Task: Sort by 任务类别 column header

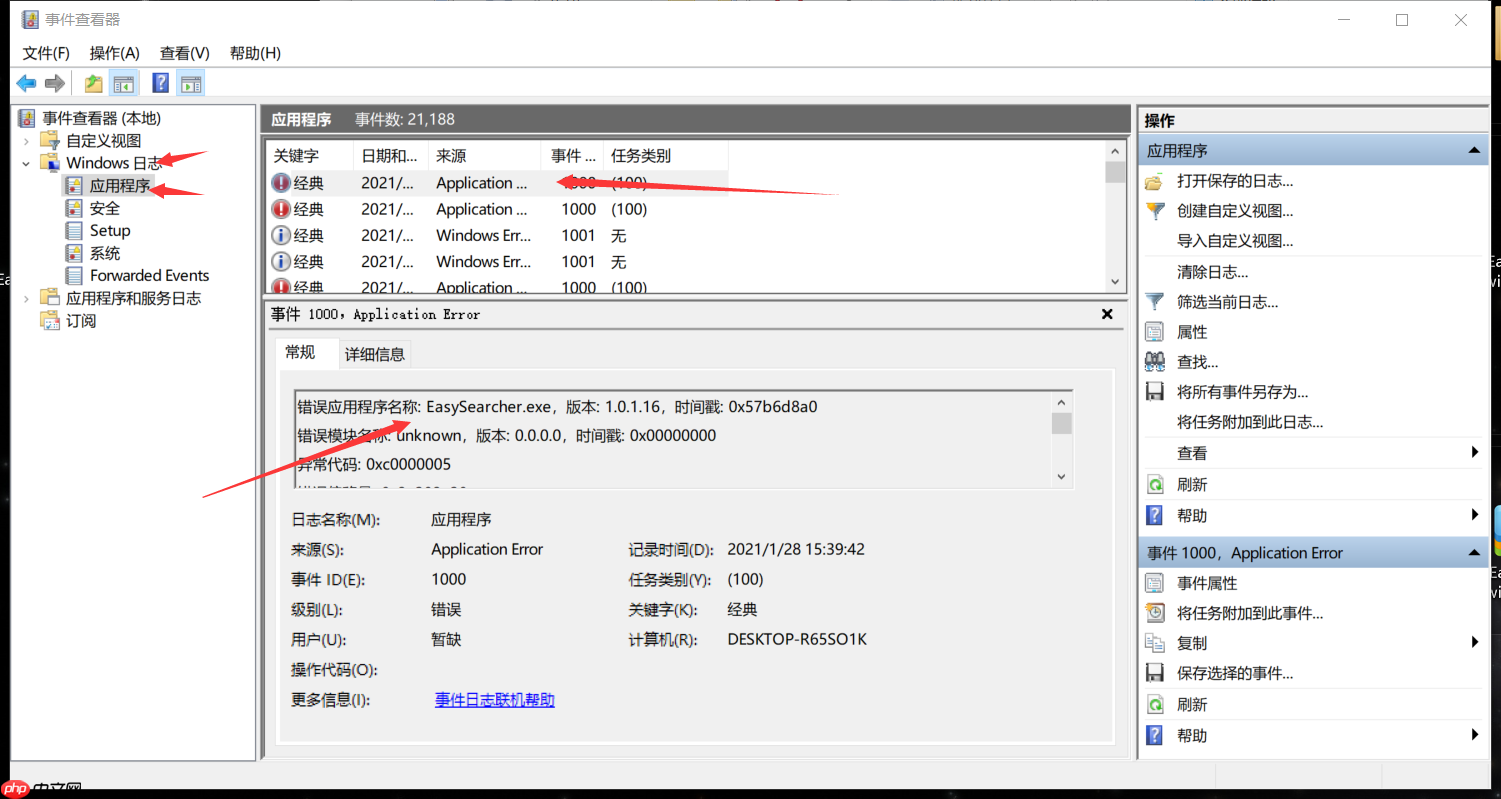Action: (x=664, y=156)
